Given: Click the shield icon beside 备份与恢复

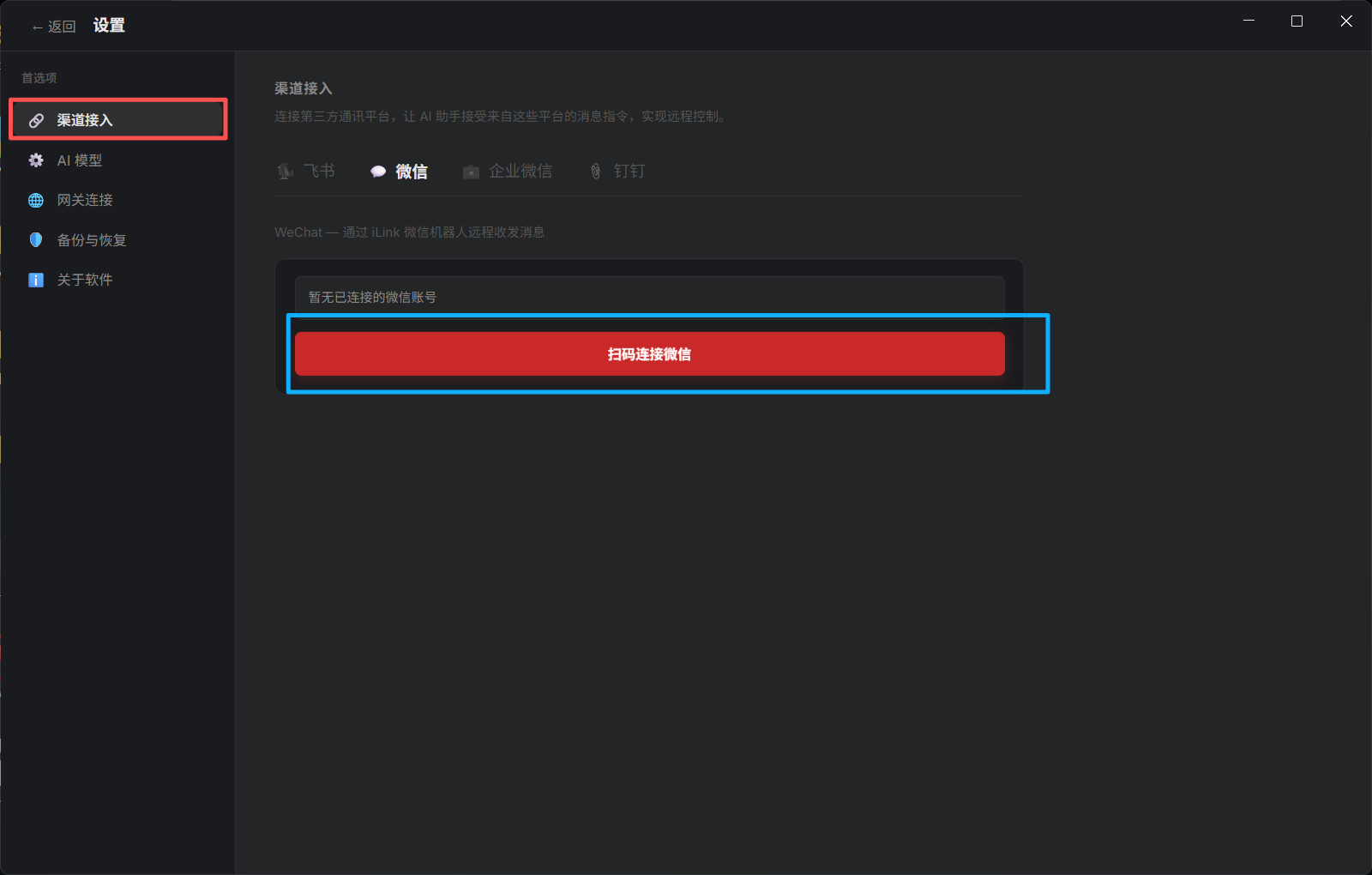Looking at the screenshot, I should pos(36,240).
